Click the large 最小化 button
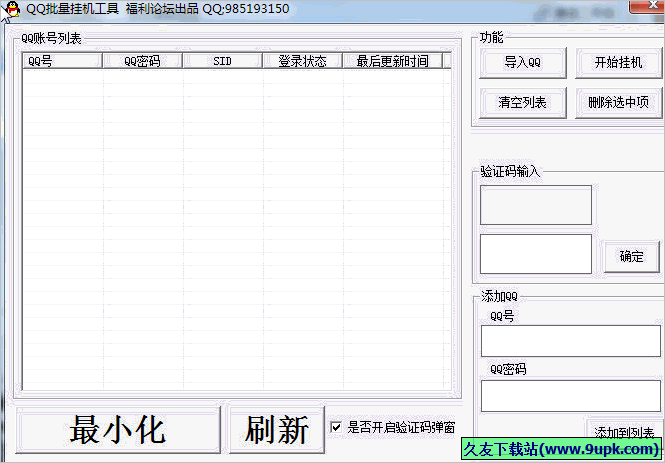 (118, 430)
